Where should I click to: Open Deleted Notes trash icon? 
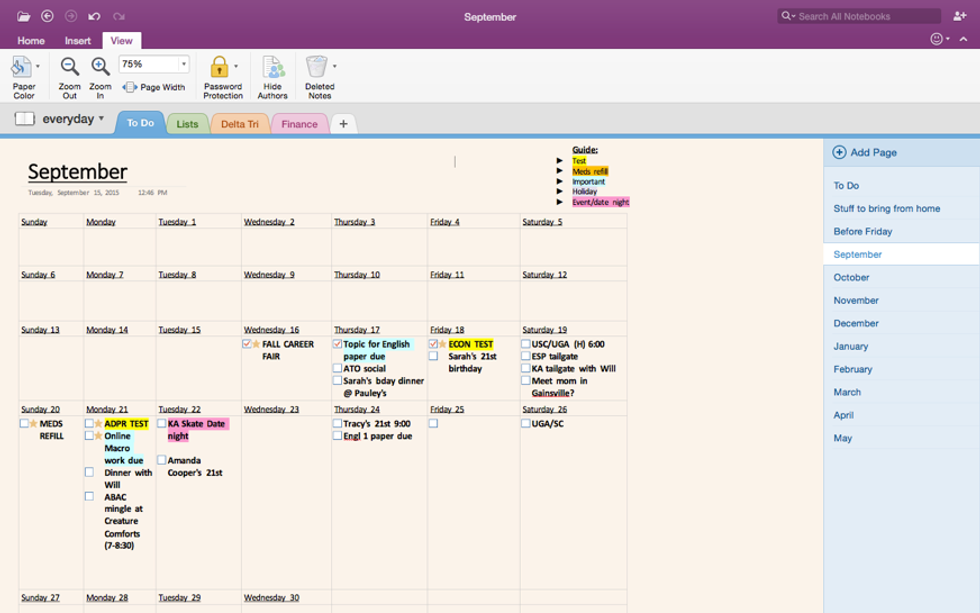coord(317,67)
